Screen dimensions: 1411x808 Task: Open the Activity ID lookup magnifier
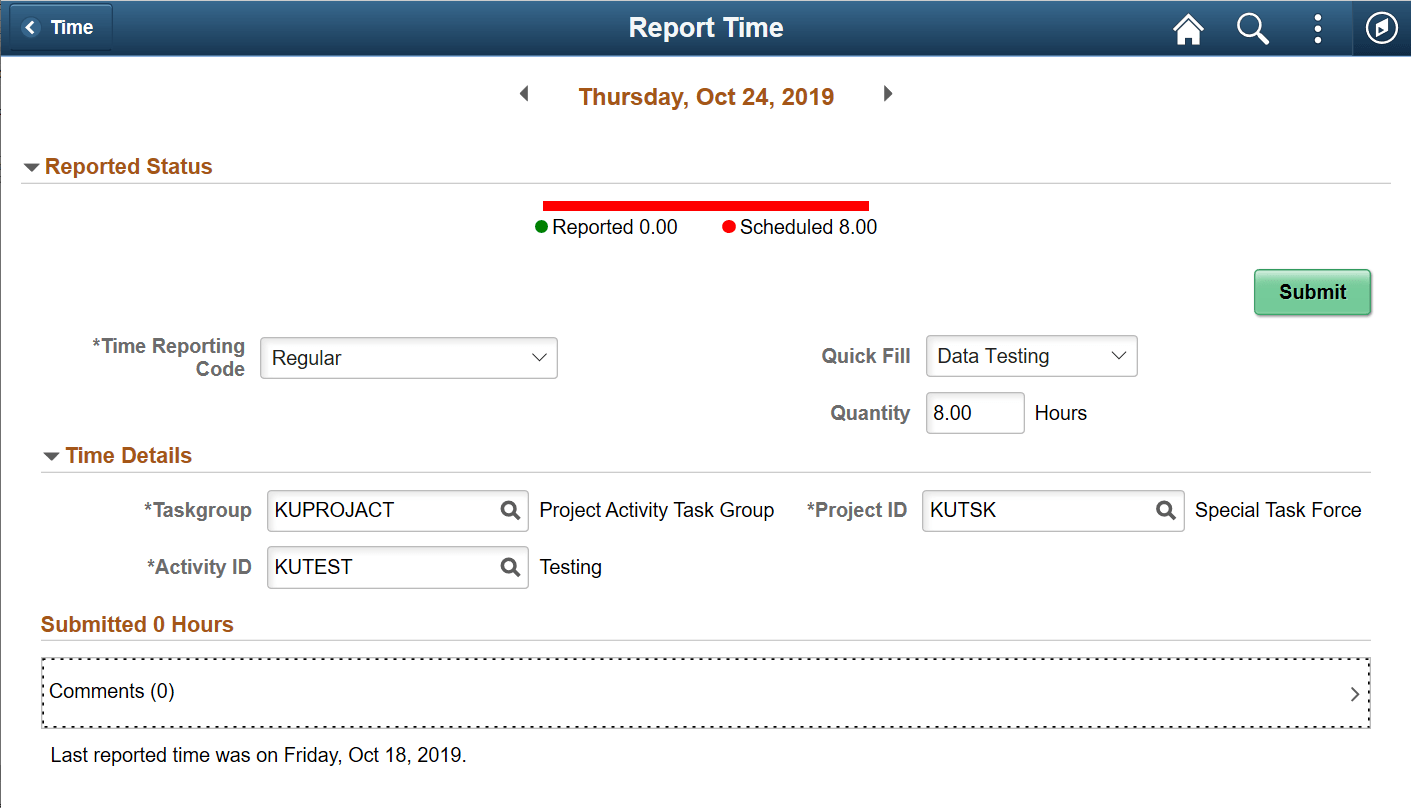coord(510,567)
